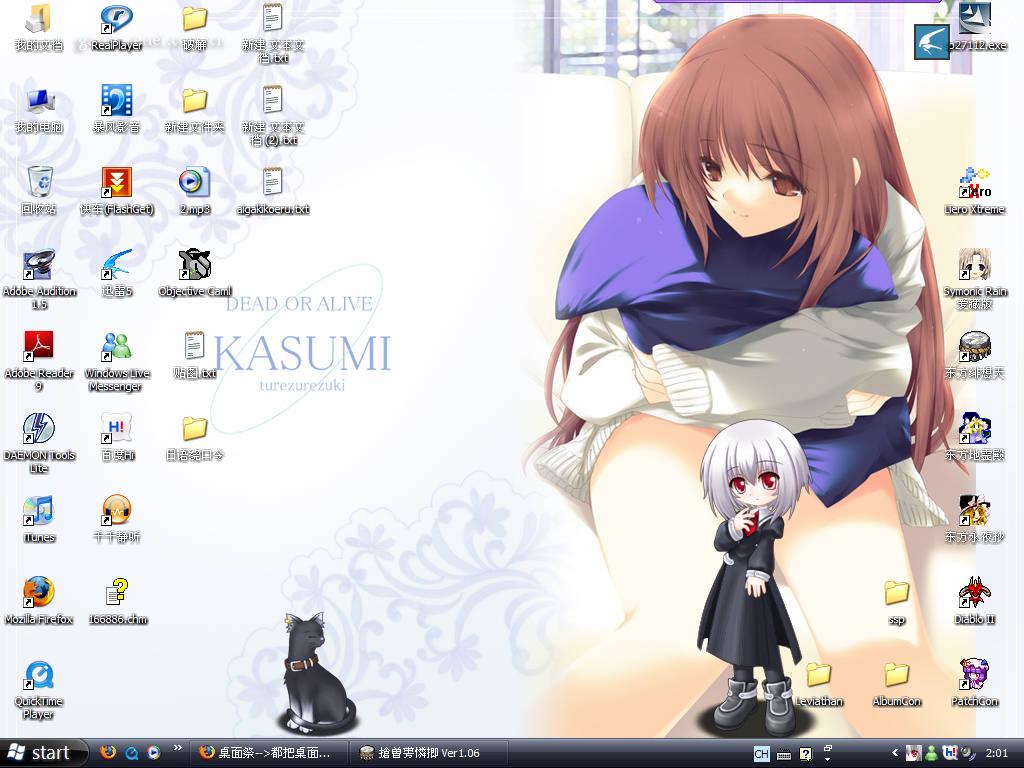Select the 东方地灵殿 game shortcut
This screenshot has width=1024, height=768.
coord(974,438)
